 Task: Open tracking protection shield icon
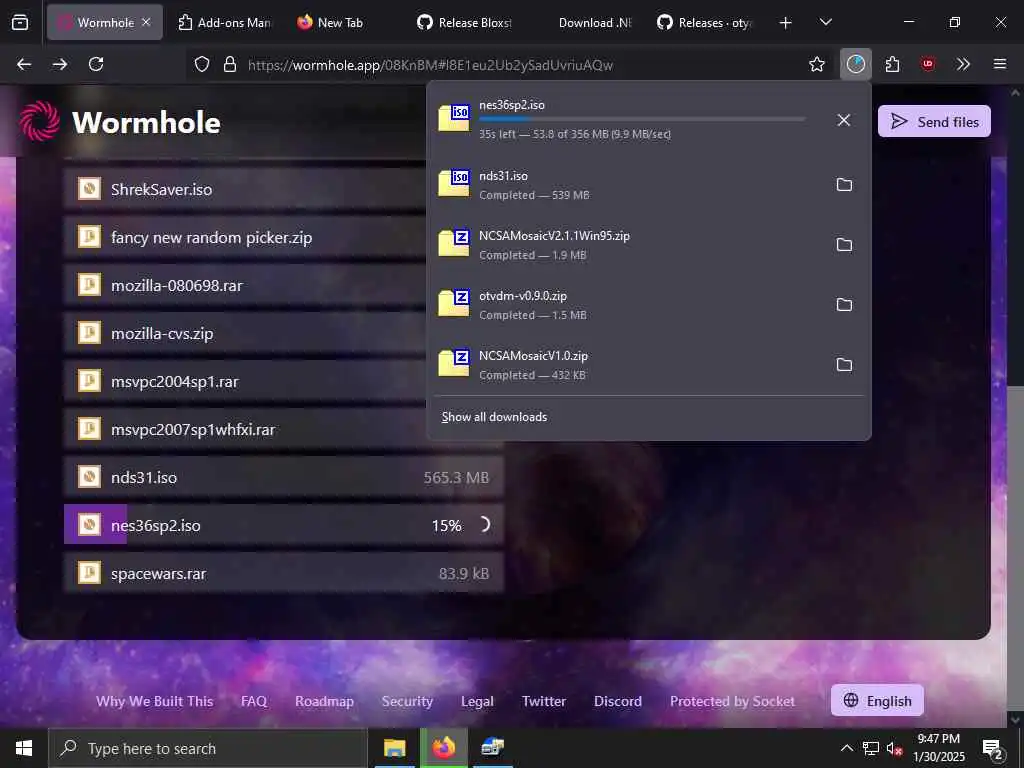pos(202,64)
